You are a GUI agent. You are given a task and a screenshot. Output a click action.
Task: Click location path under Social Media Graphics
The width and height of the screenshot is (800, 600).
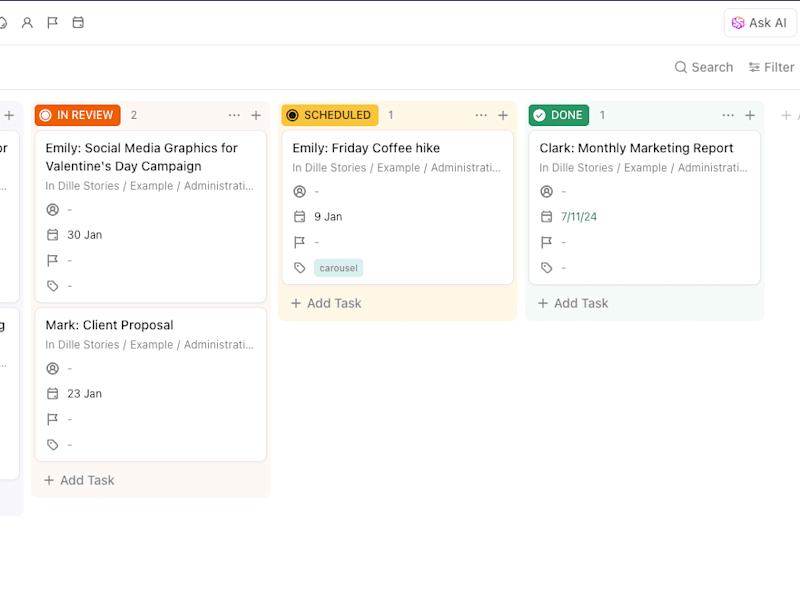(149, 186)
